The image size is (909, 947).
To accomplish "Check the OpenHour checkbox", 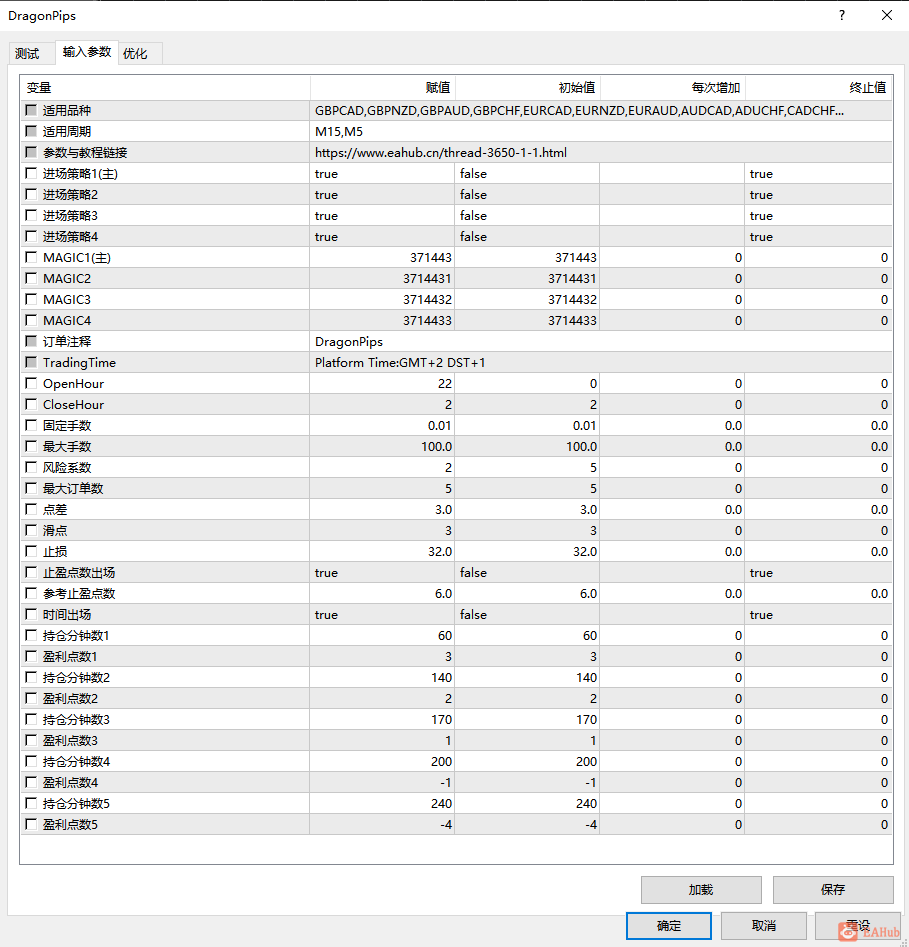I will pyautogui.click(x=31, y=384).
